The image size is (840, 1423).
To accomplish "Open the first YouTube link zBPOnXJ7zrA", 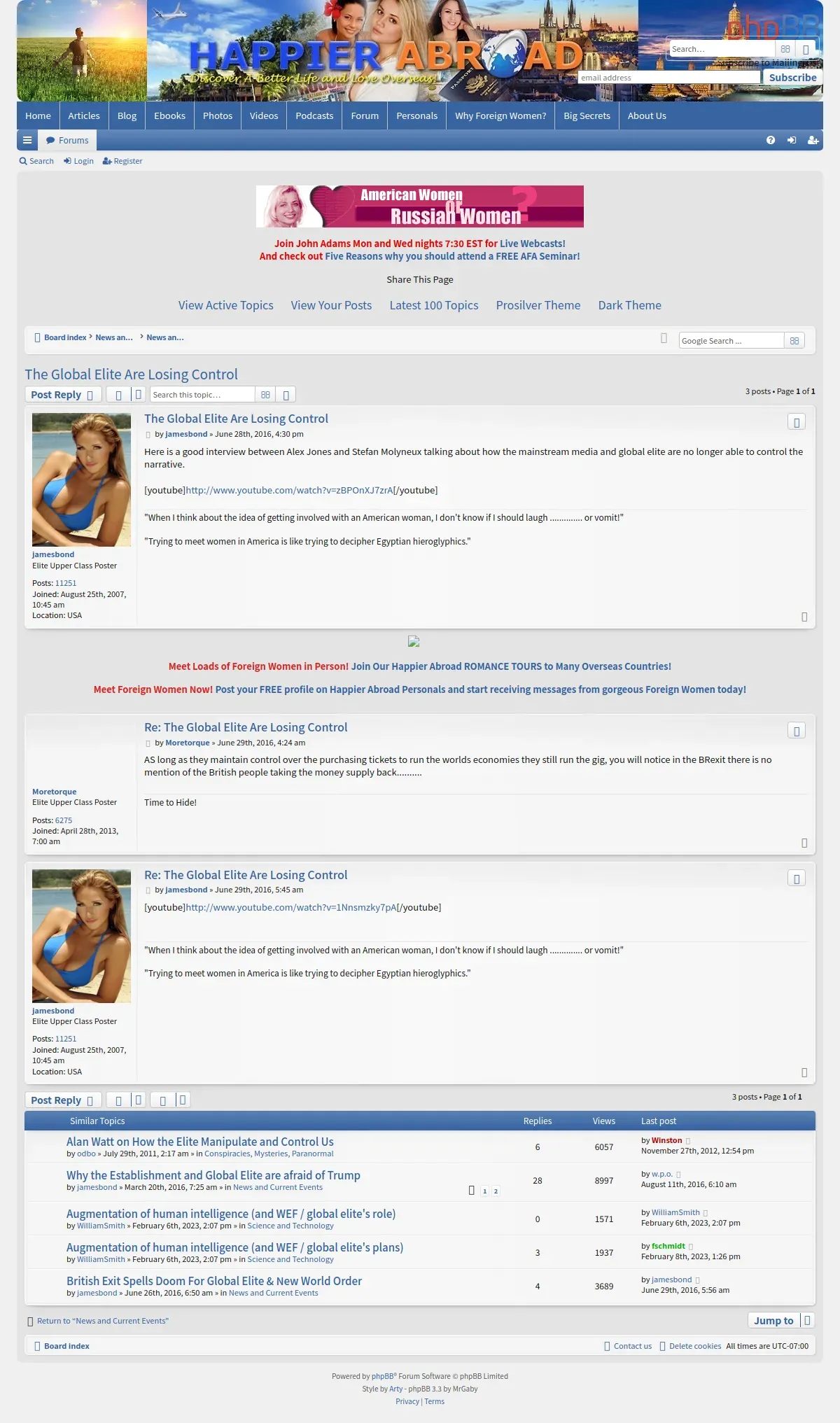I will tap(289, 490).
